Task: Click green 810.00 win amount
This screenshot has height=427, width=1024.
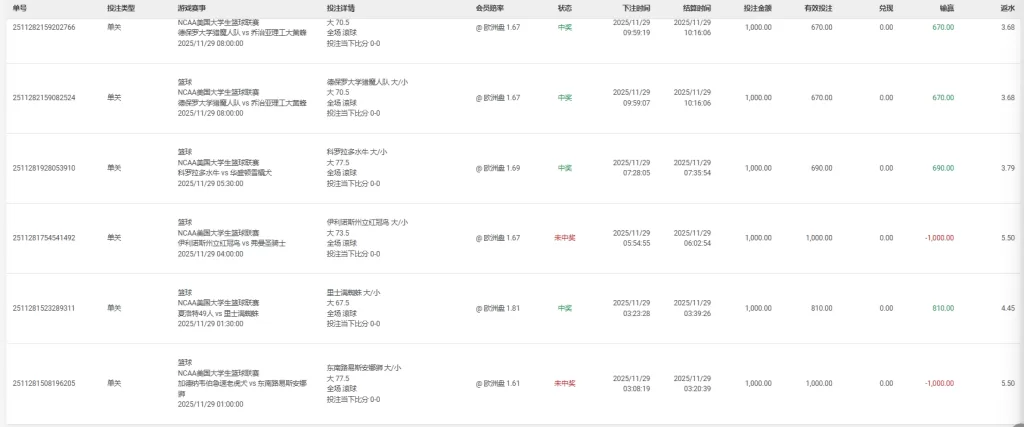Action: click(943, 308)
